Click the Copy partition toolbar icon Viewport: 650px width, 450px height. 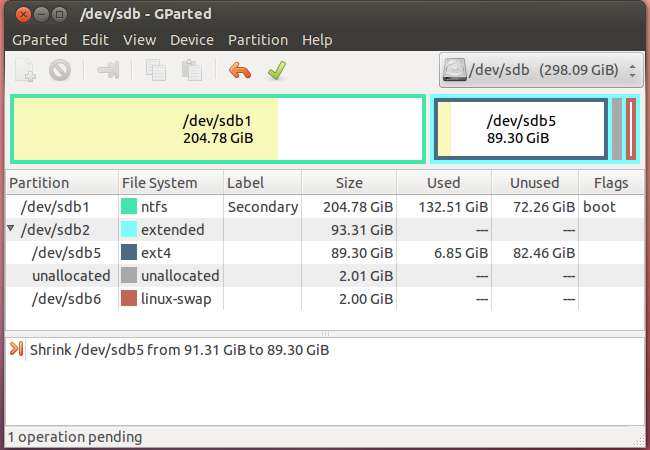(x=156, y=71)
